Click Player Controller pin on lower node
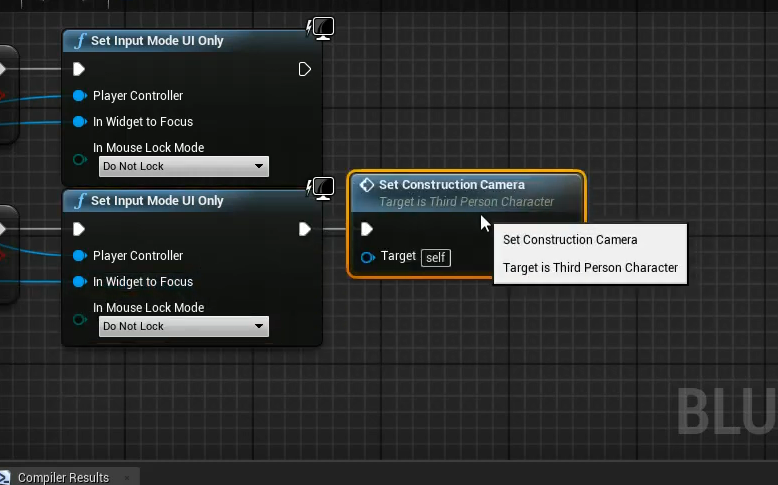 coord(80,256)
